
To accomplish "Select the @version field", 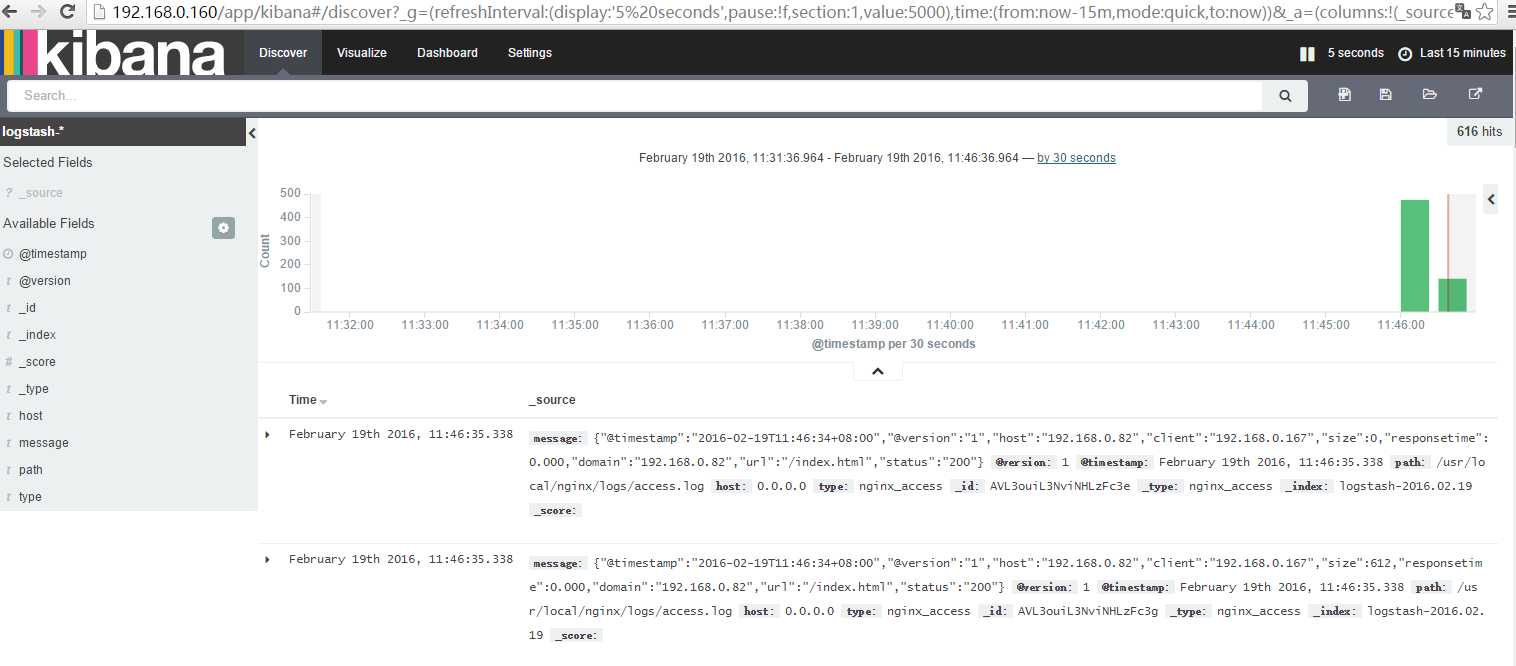I will [44, 281].
